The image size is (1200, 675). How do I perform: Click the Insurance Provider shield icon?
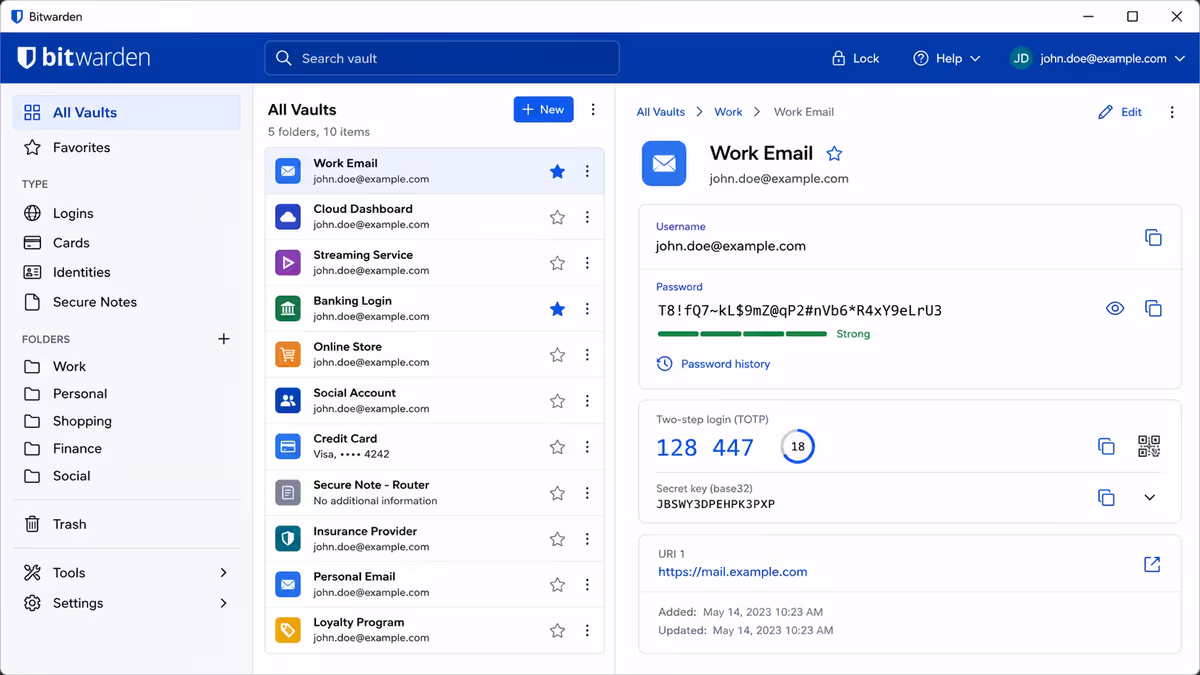[x=288, y=539]
